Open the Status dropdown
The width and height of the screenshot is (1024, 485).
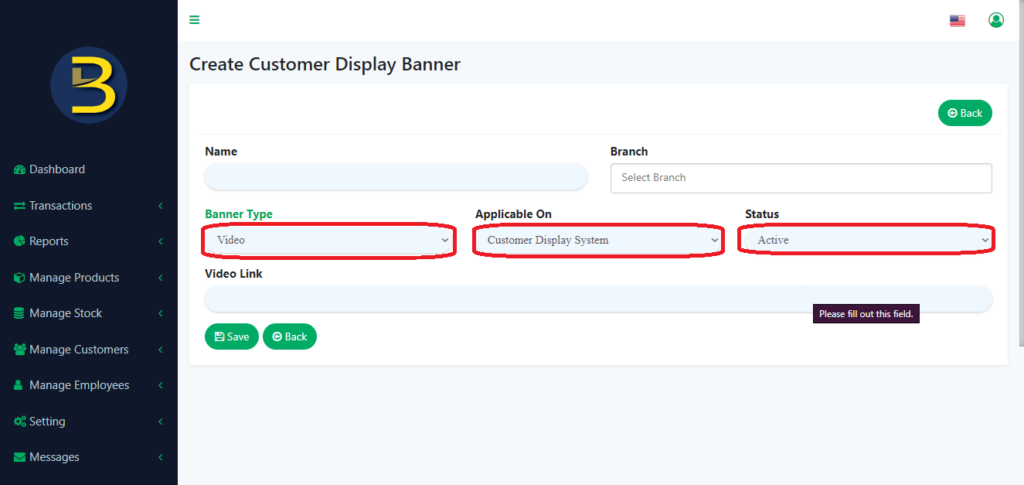pyautogui.click(x=869, y=240)
